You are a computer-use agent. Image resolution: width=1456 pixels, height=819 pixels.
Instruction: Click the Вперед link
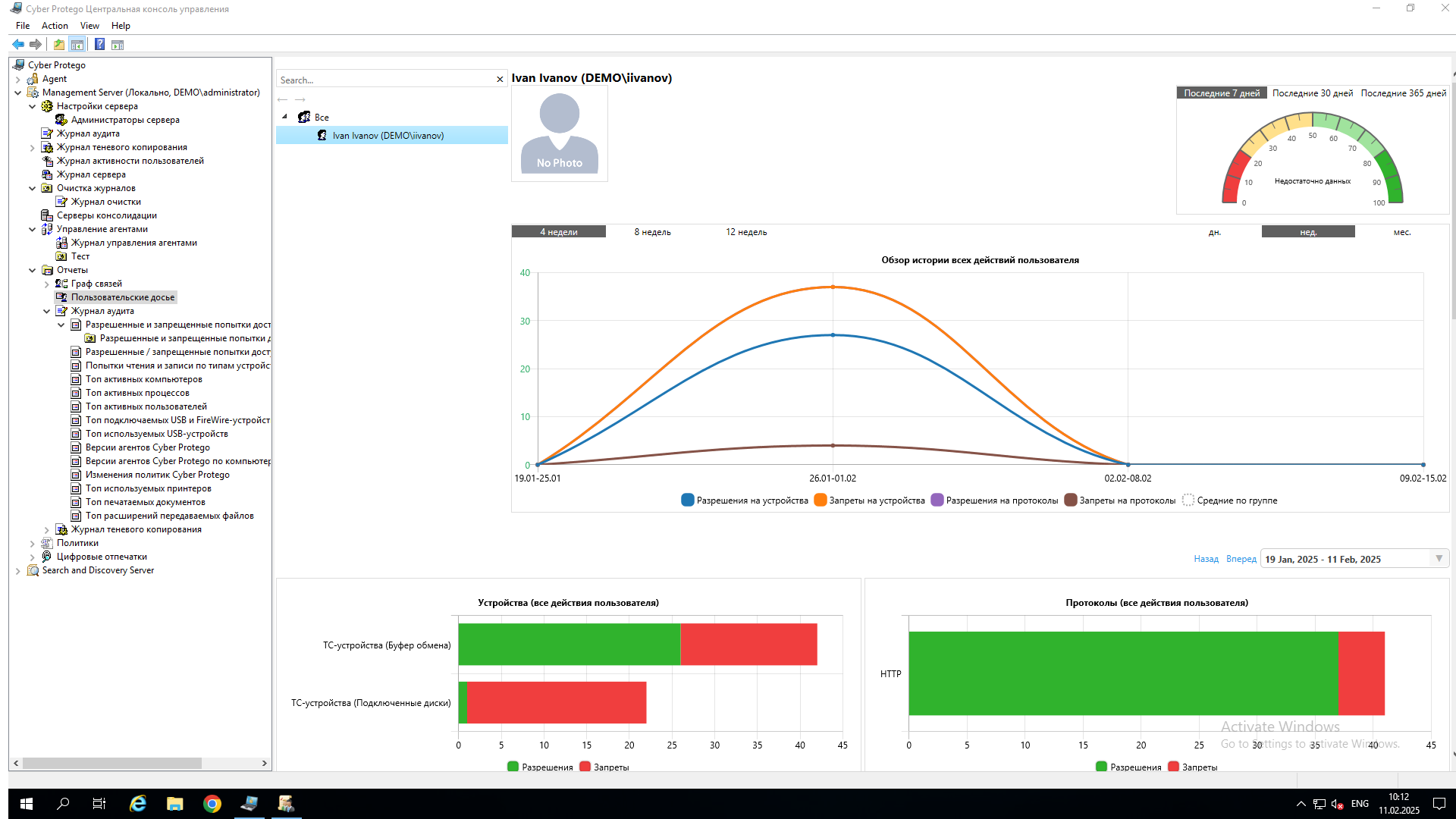pyautogui.click(x=1241, y=559)
